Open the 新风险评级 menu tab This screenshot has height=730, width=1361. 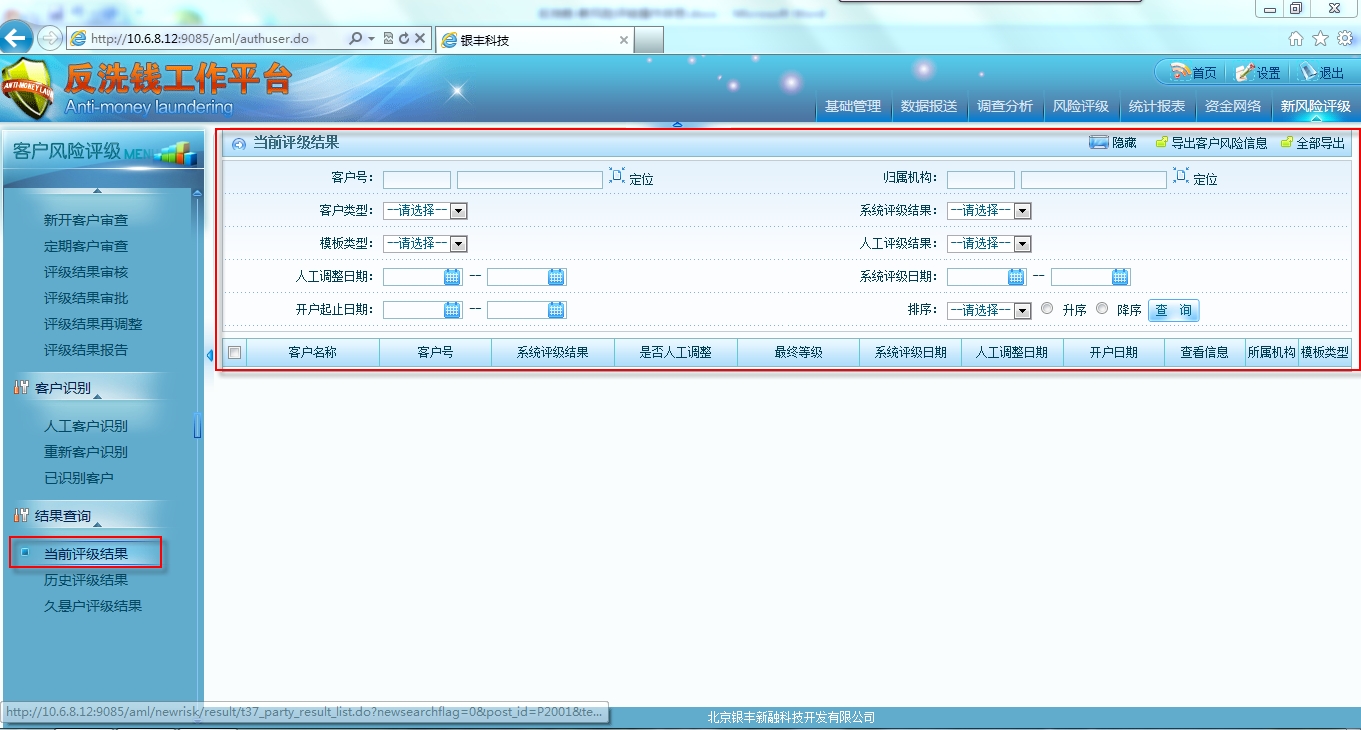1314,106
